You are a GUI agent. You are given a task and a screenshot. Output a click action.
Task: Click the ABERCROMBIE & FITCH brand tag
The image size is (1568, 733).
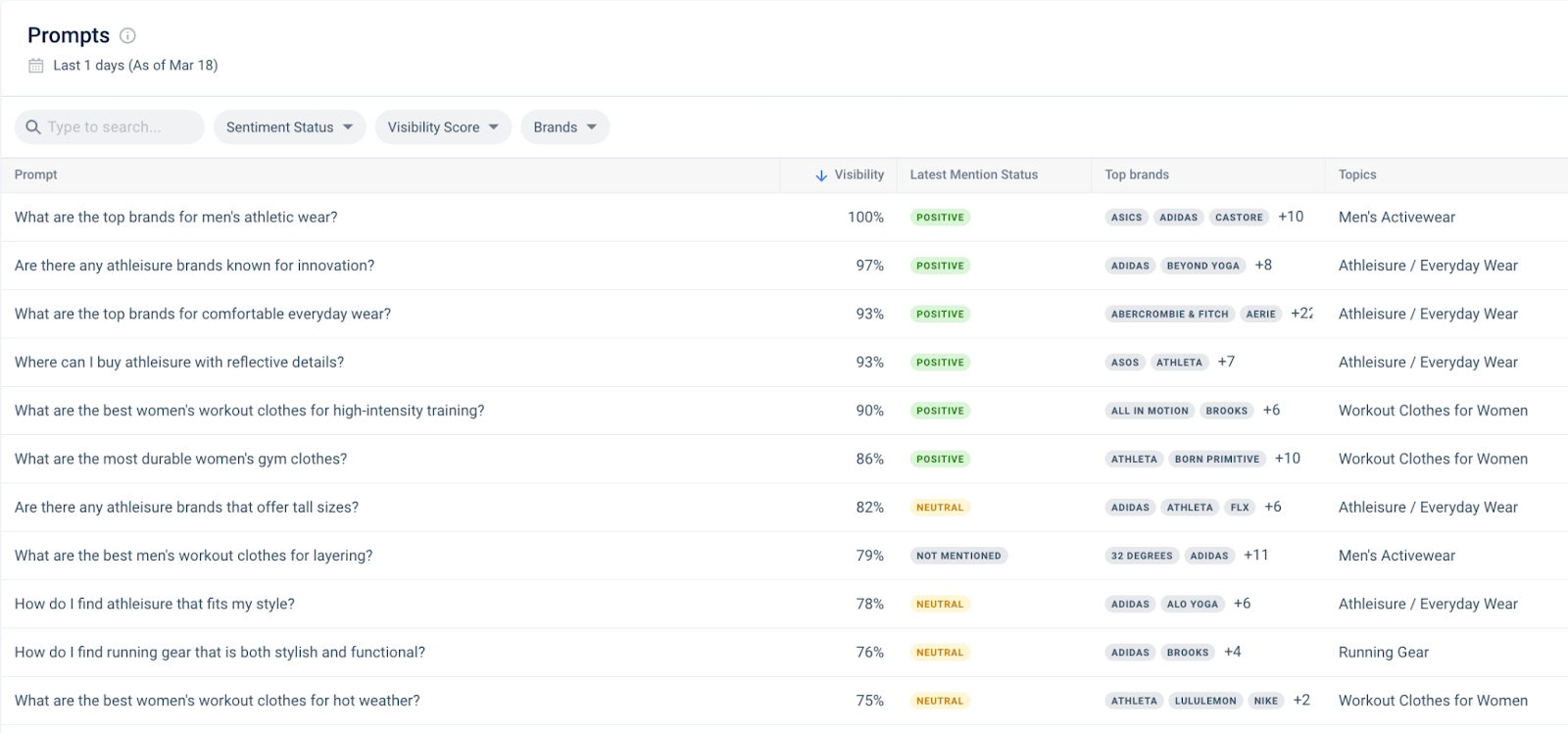[x=1169, y=315]
